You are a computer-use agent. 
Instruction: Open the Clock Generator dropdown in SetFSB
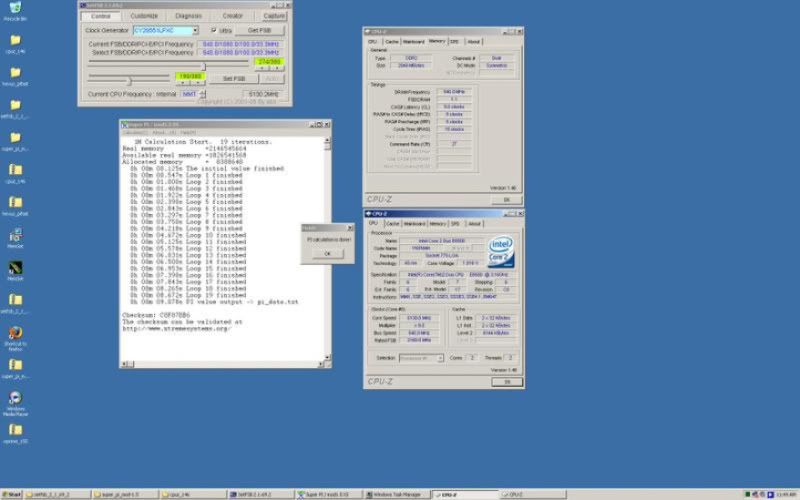point(195,31)
